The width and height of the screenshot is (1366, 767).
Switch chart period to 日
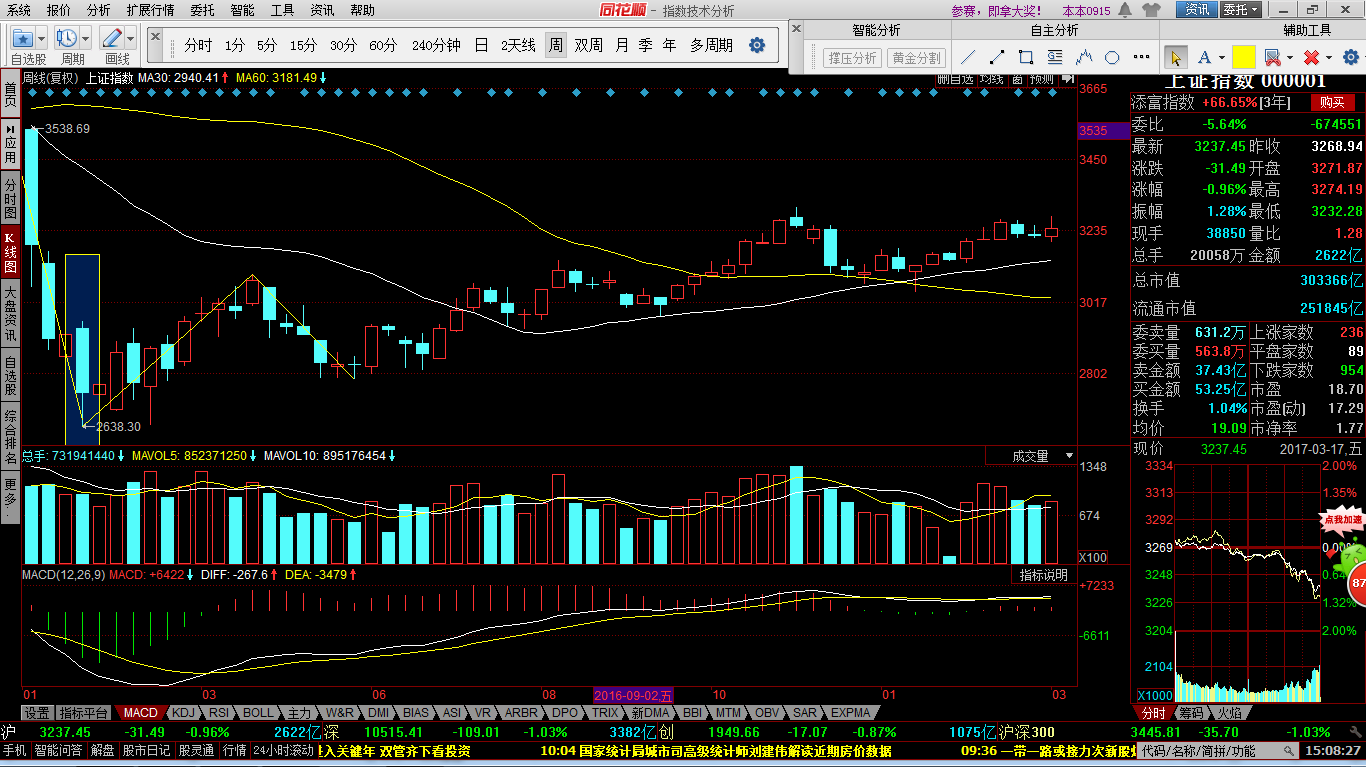pyautogui.click(x=481, y=45)
